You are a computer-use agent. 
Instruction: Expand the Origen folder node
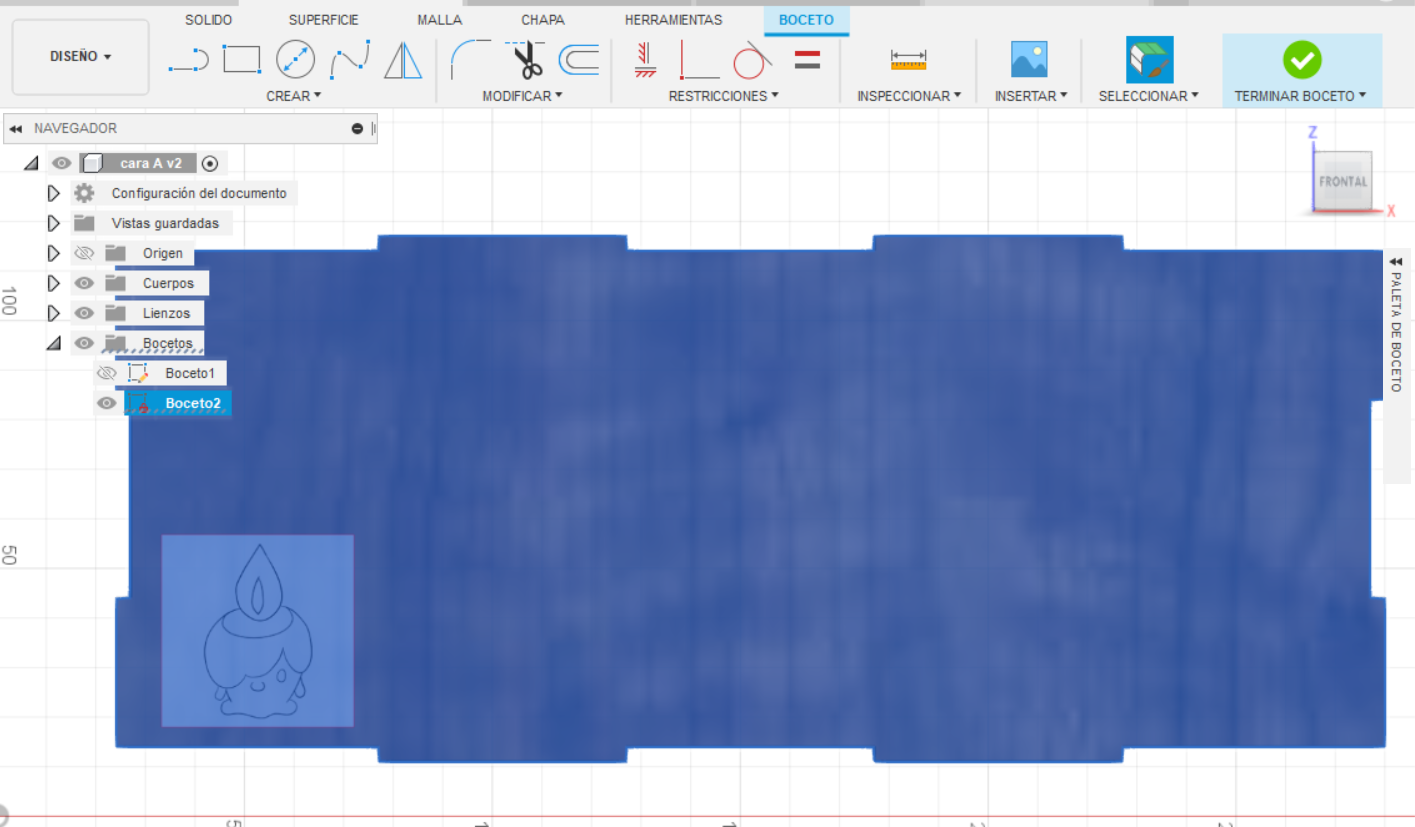coord(54,253)
